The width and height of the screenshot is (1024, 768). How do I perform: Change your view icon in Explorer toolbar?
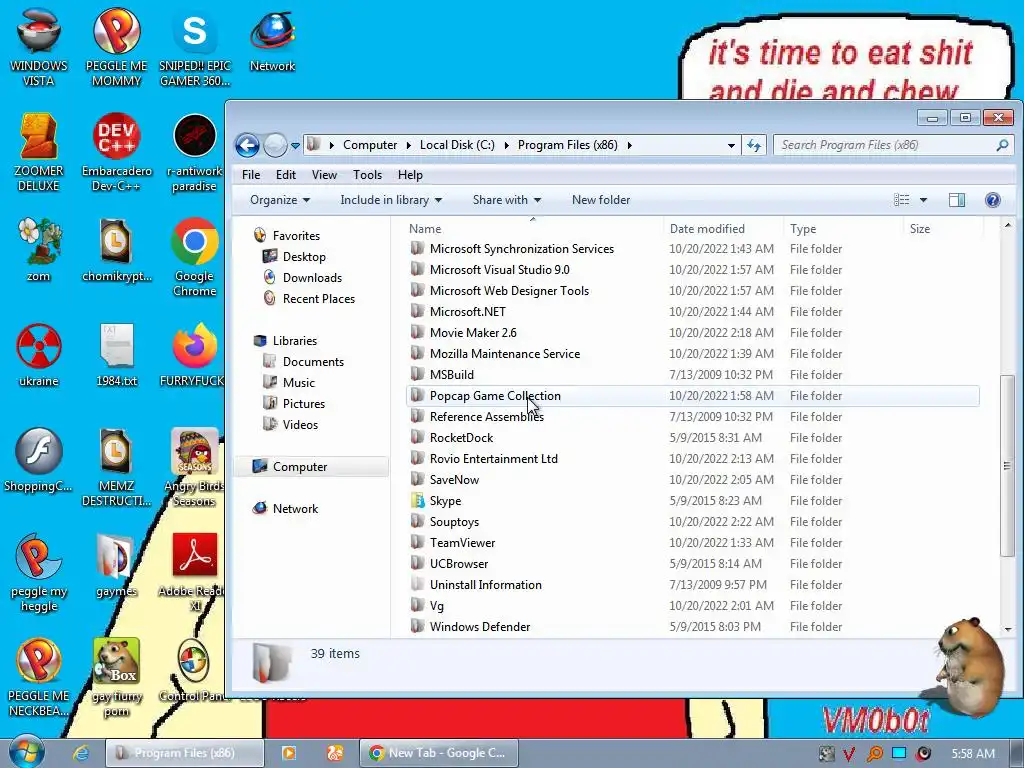point(902,200)
